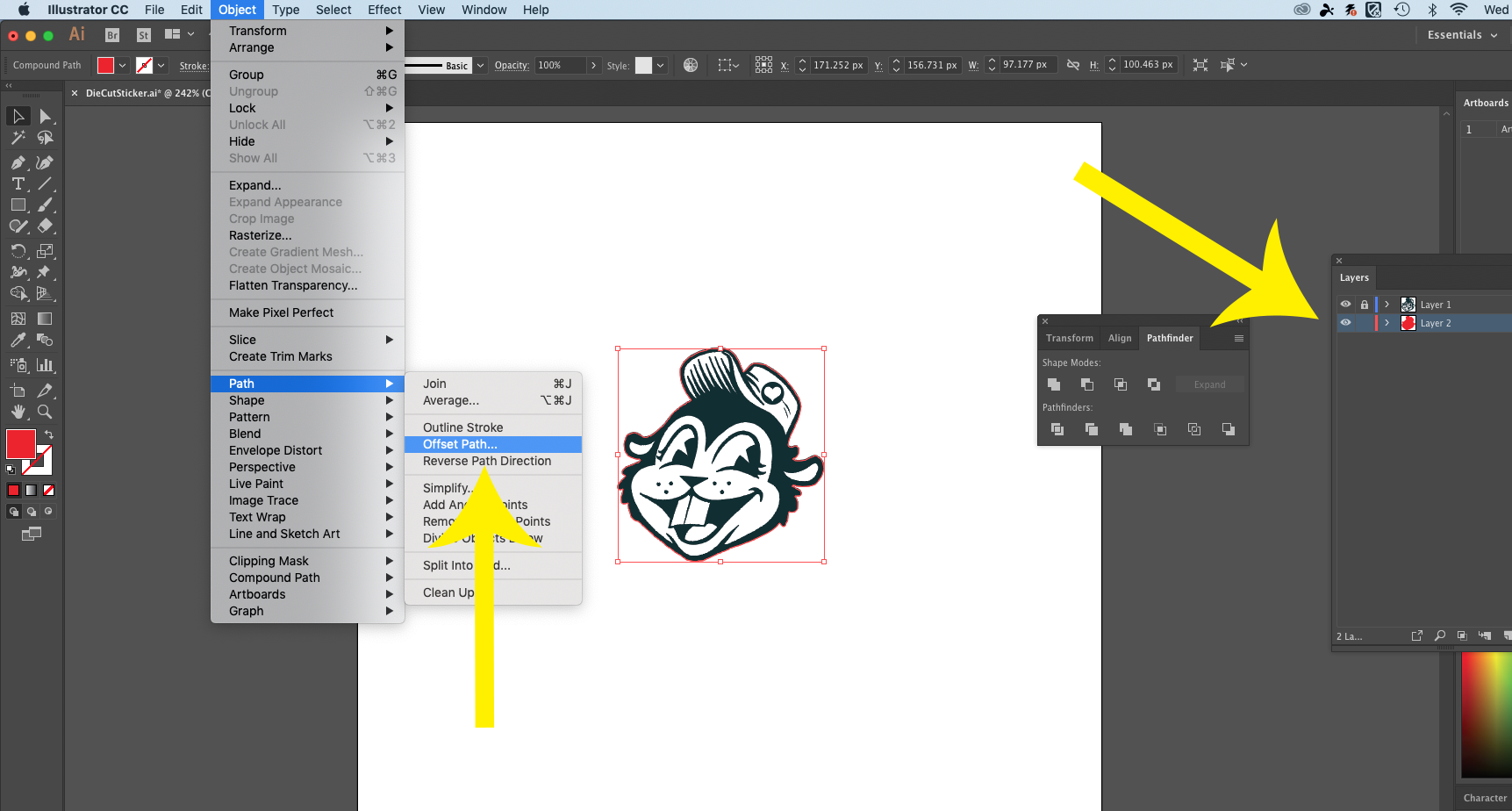
Task: Select the Type tool
Action: (18, 183)
